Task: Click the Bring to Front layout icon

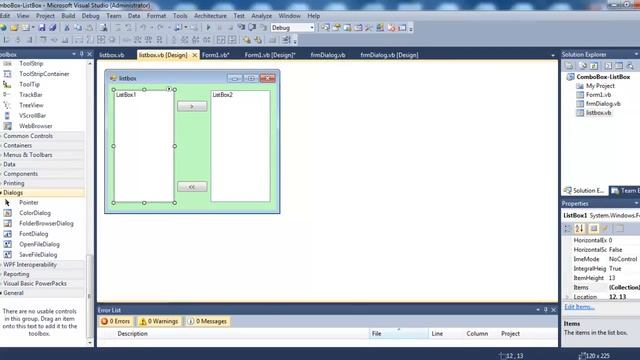Action: (x=247, y=40)
